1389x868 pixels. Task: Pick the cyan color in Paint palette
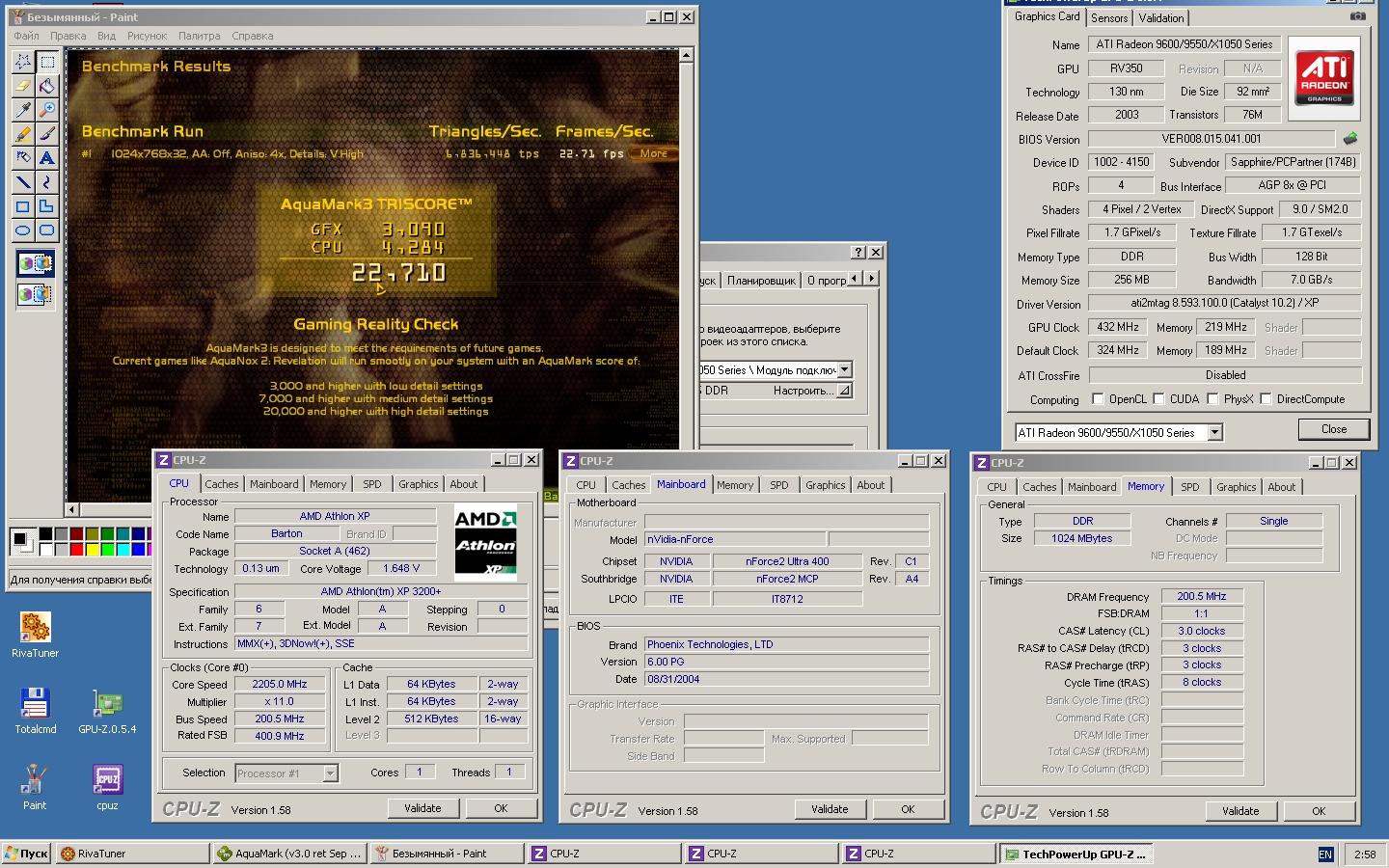tap(123, 549)
